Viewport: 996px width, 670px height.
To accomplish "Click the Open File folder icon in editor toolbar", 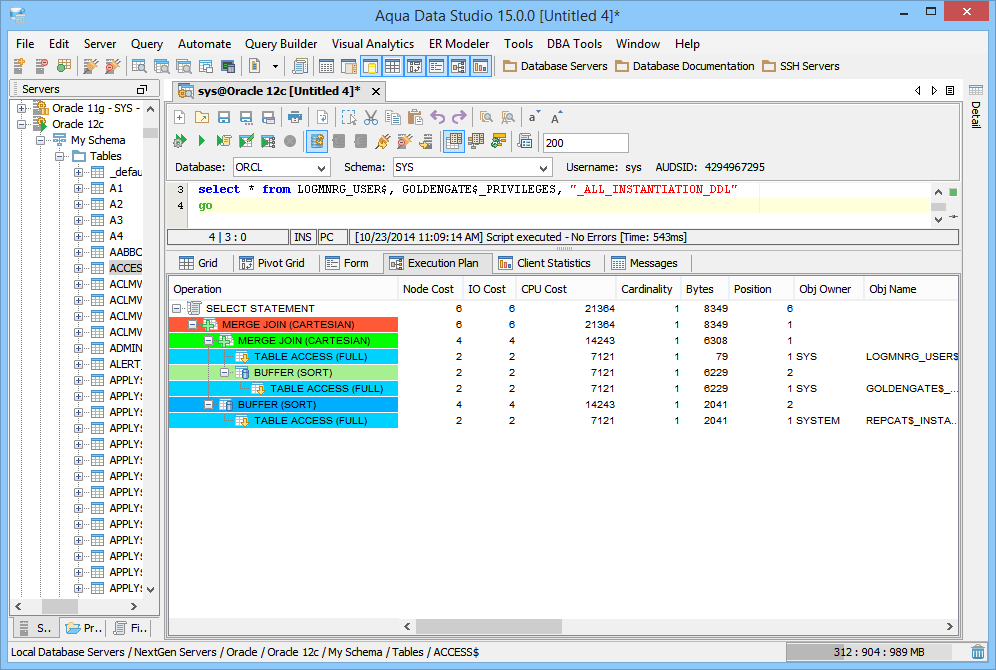I will (202, 117).
